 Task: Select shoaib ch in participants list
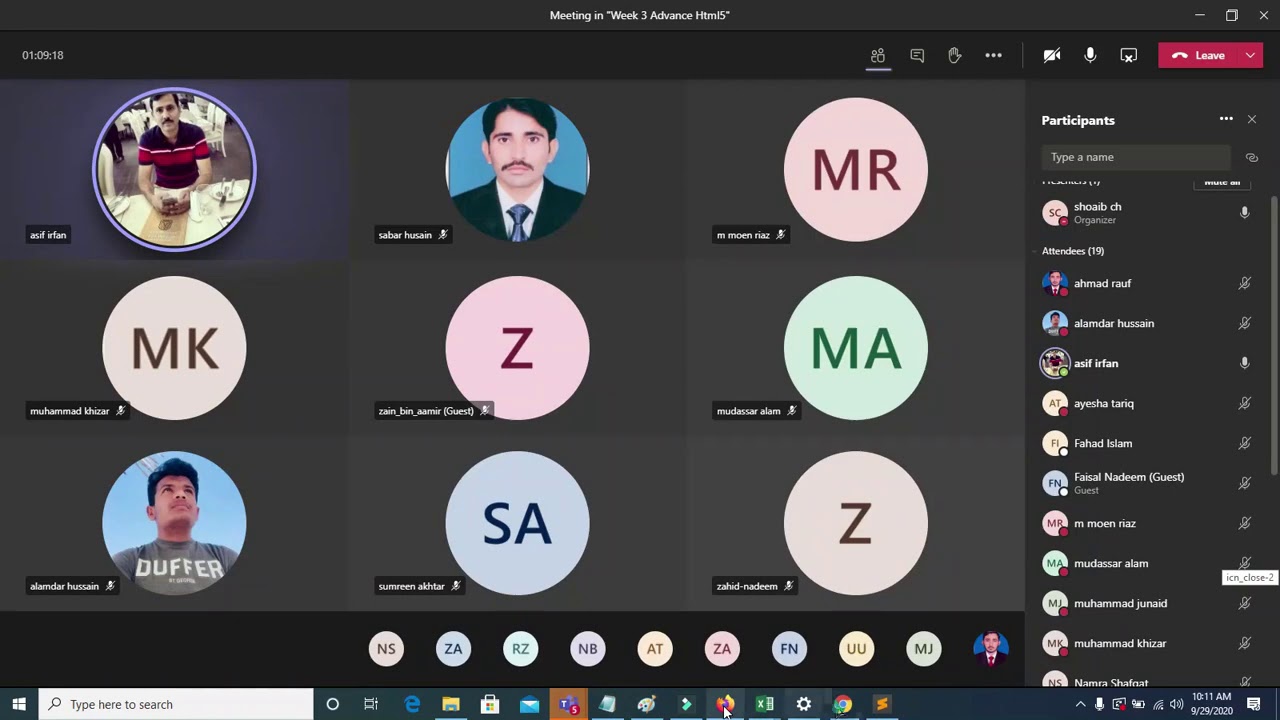tap(1148, 212)
